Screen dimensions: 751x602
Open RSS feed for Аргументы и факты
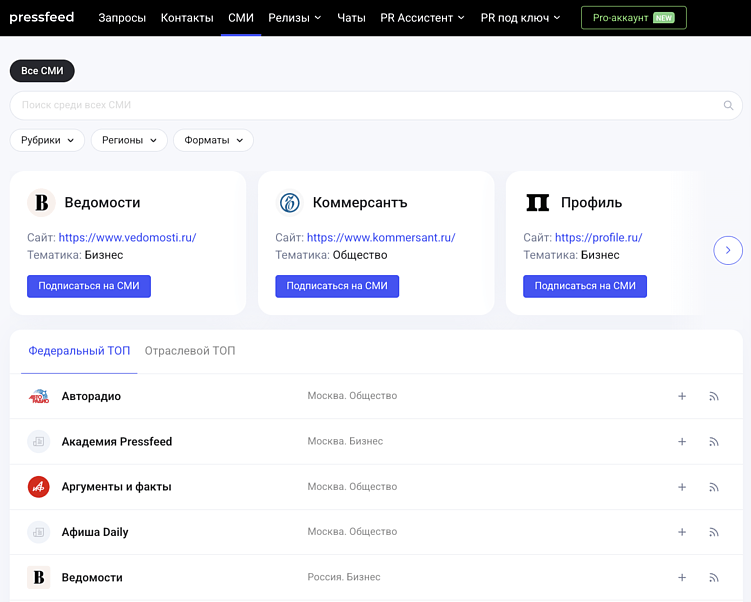click(714, 487)
